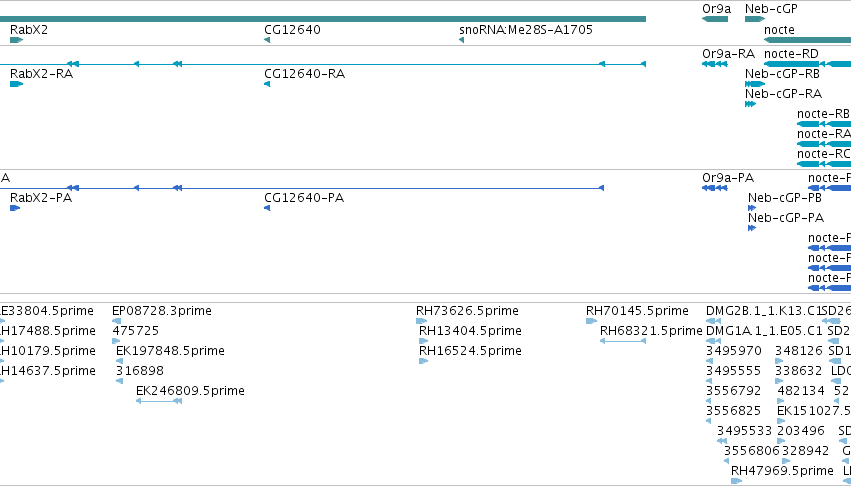
Task: Open the nocte-RD transcript label
Action: point(791,54)
